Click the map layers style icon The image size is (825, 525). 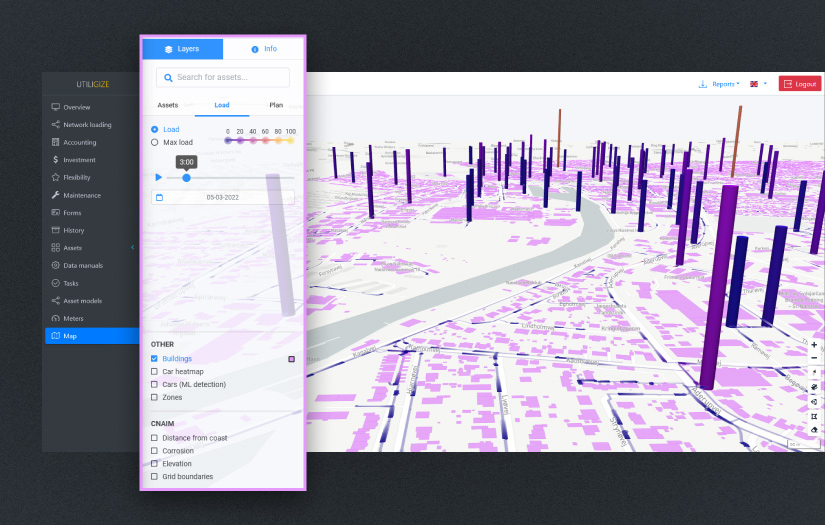814,387
